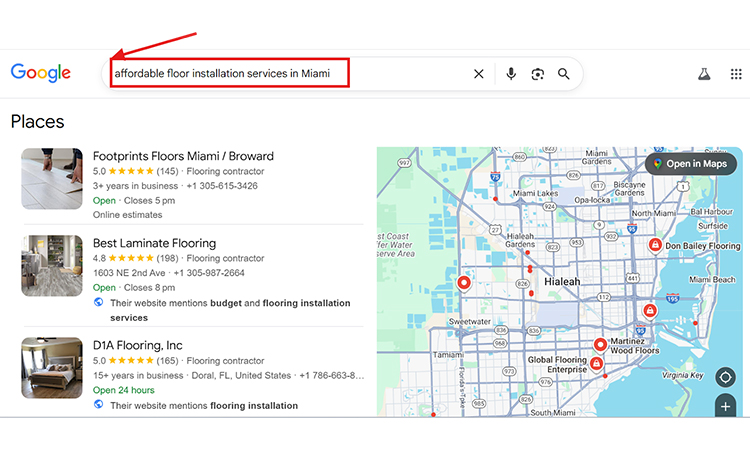Viewport: 750px width, 450px height.
Task: Select Don Bailey Flooring map pin
Action: [654, 245]
